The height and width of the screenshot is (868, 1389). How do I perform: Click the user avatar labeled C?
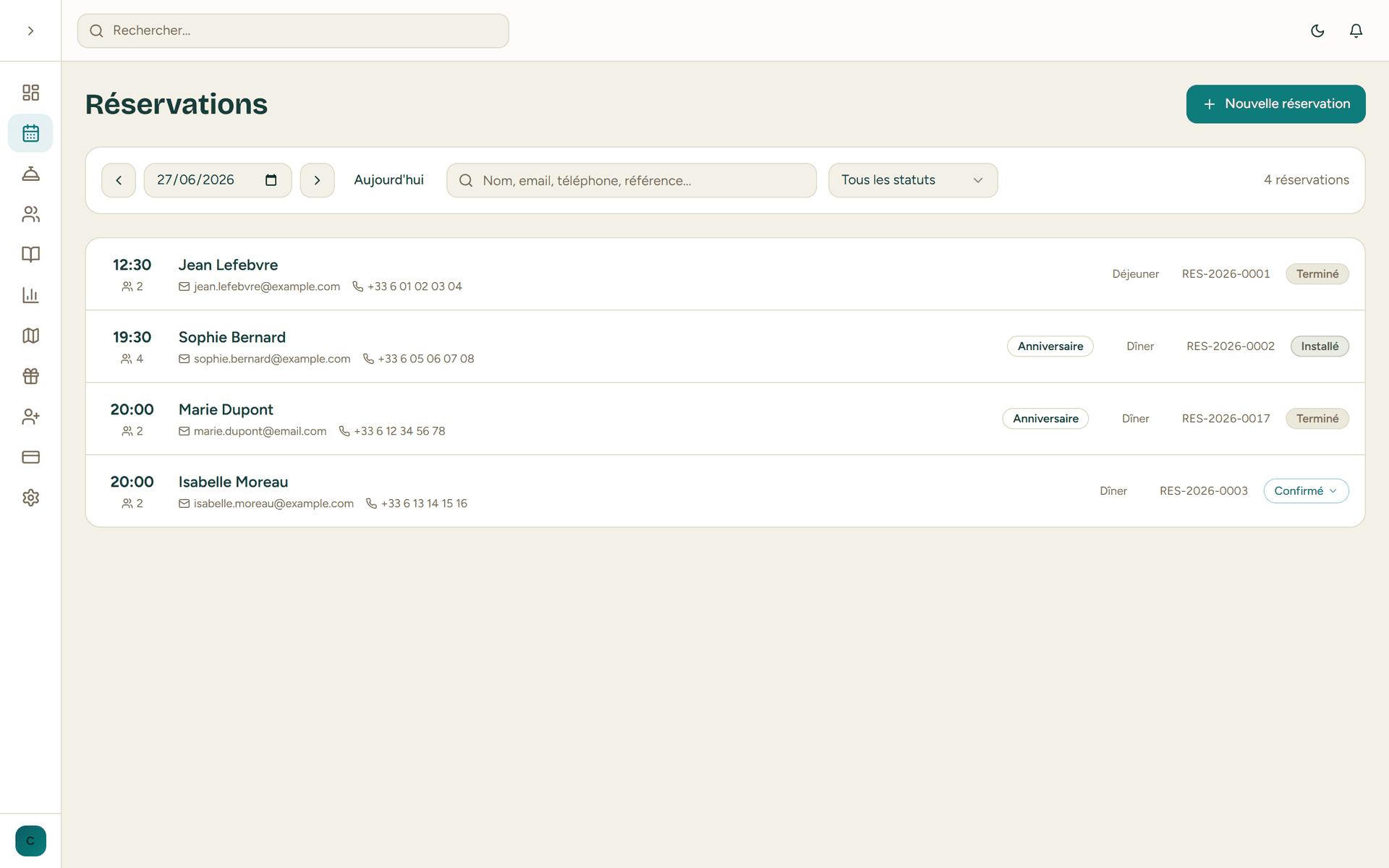point(30,841)
